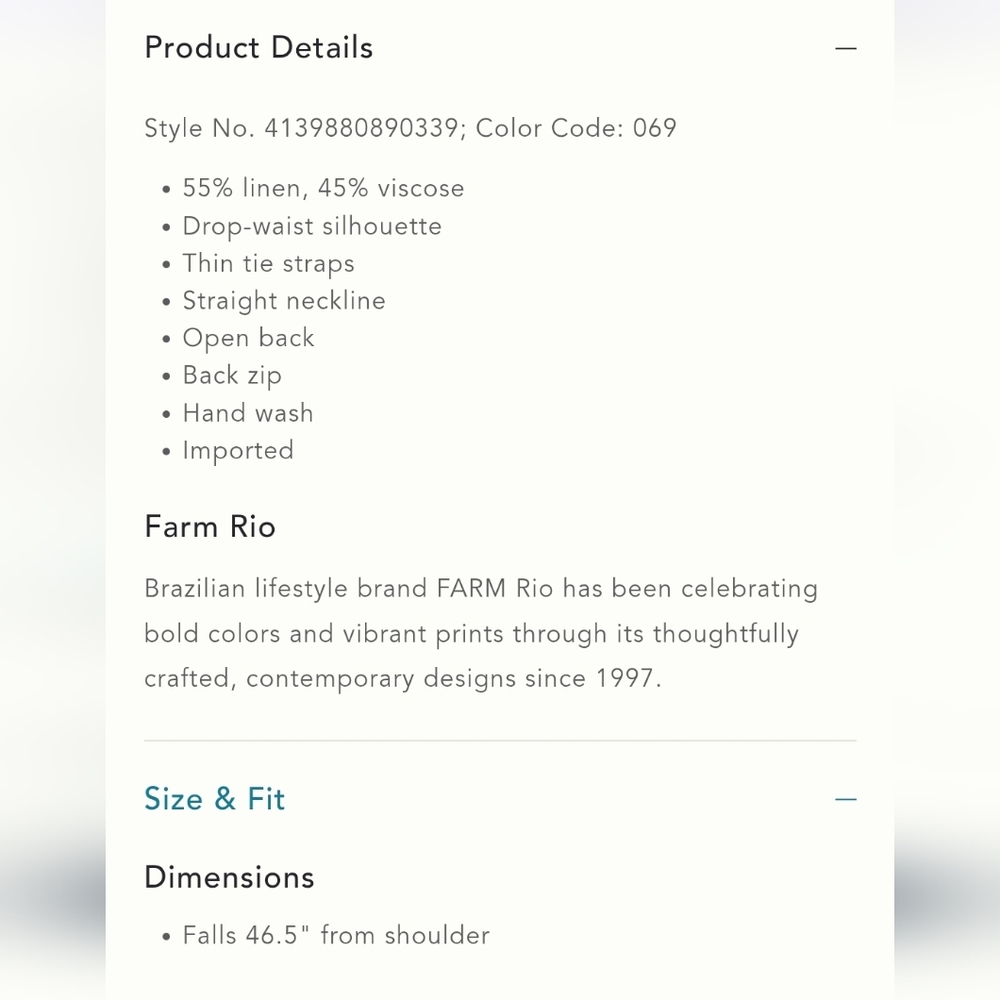Select the Color Code: 069 text
1000x1000 pixels.
[576, 128]
